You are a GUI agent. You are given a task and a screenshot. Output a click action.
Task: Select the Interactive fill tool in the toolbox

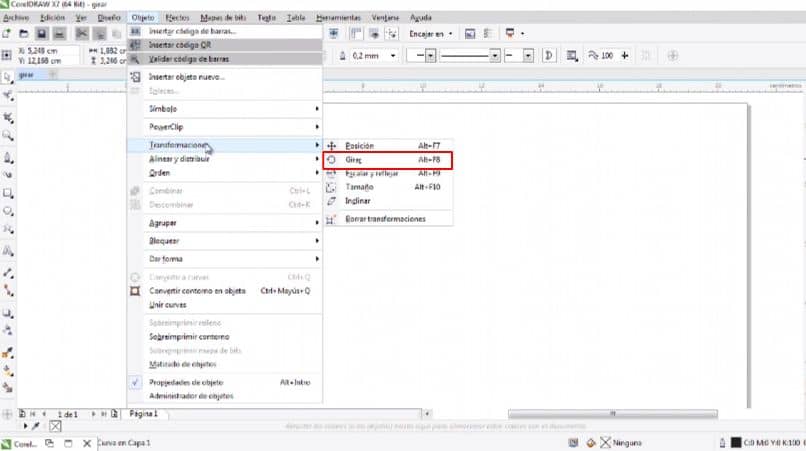pos(7,371)
